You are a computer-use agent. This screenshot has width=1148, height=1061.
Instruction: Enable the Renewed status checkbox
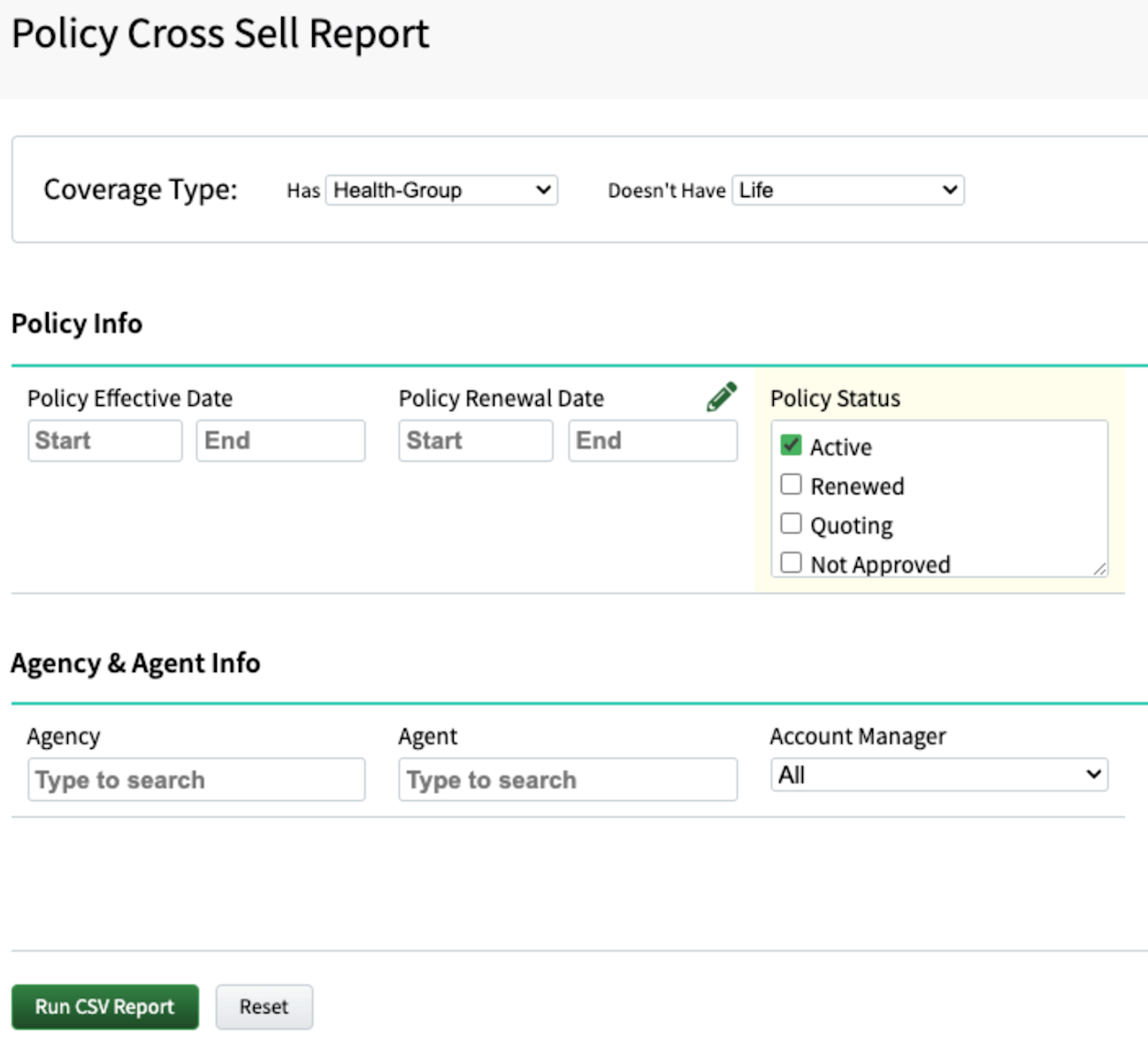pos(791,485)
